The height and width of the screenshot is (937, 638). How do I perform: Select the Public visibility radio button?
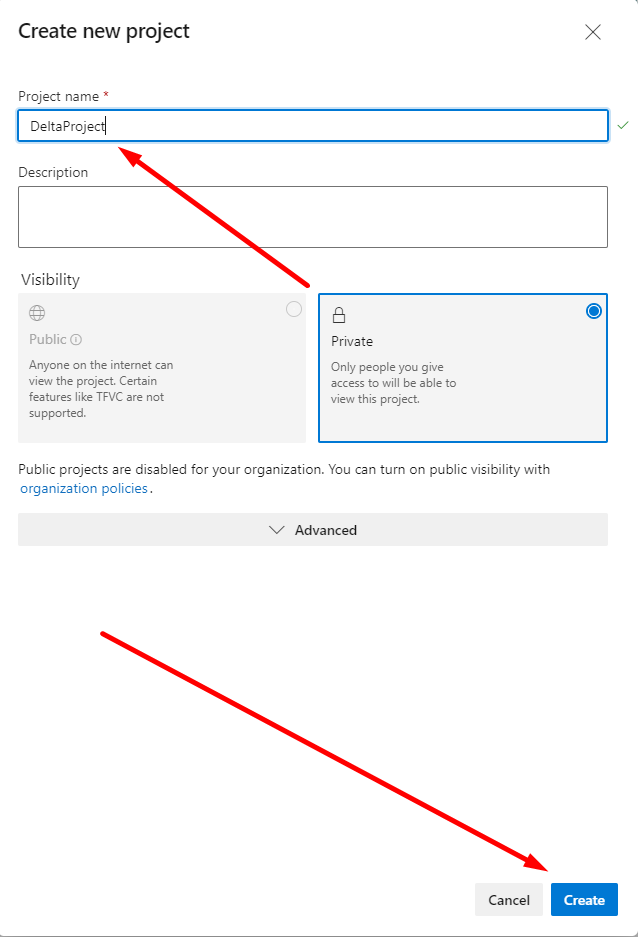(x=294, y=310)
